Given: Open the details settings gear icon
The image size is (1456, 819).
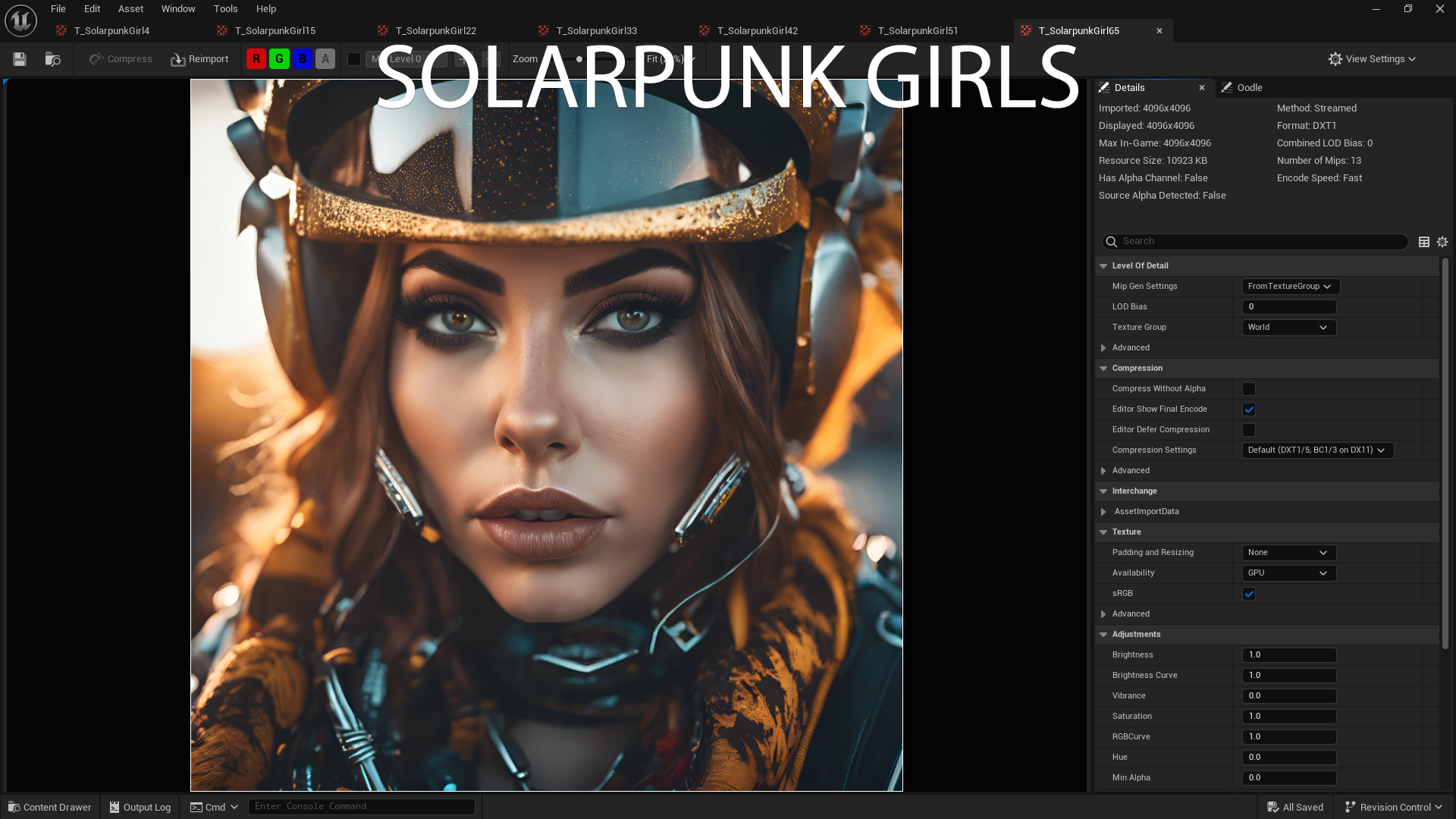Looking at the screenshot, I should coord(1442,242).
